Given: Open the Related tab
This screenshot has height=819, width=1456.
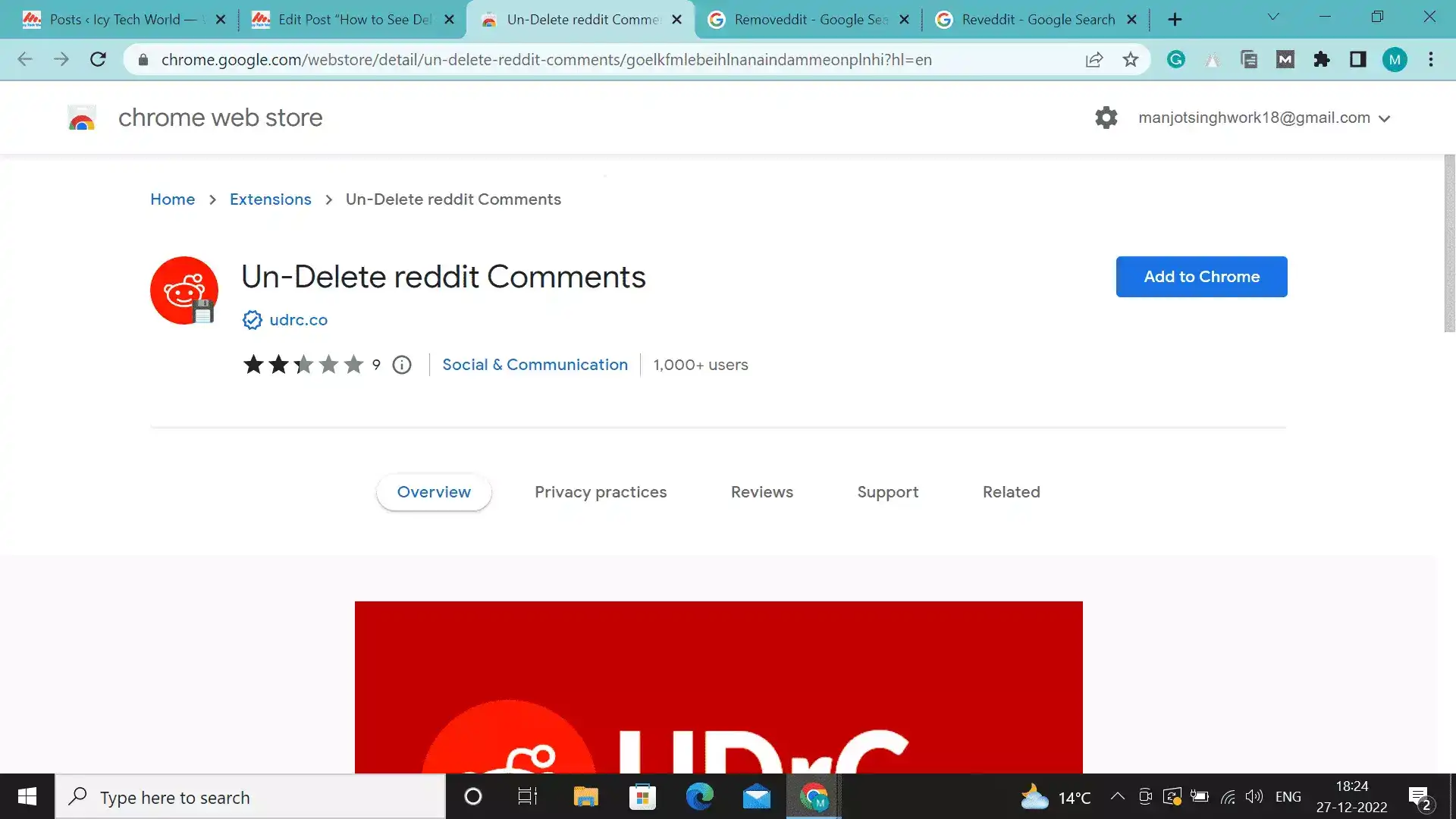Looking at the screenshot, I should pyautogui.click(x=1012, y=492).
